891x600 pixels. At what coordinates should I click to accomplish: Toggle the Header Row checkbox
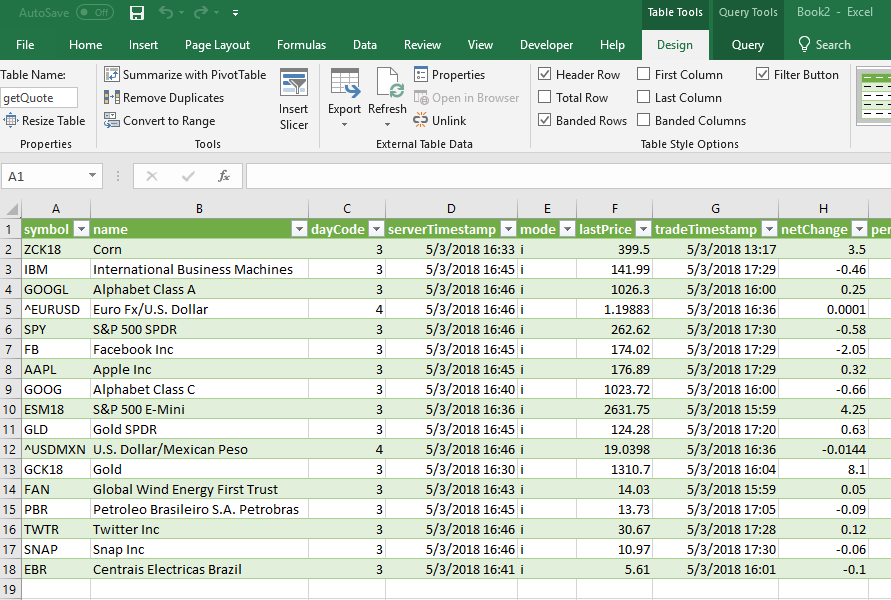544,74
